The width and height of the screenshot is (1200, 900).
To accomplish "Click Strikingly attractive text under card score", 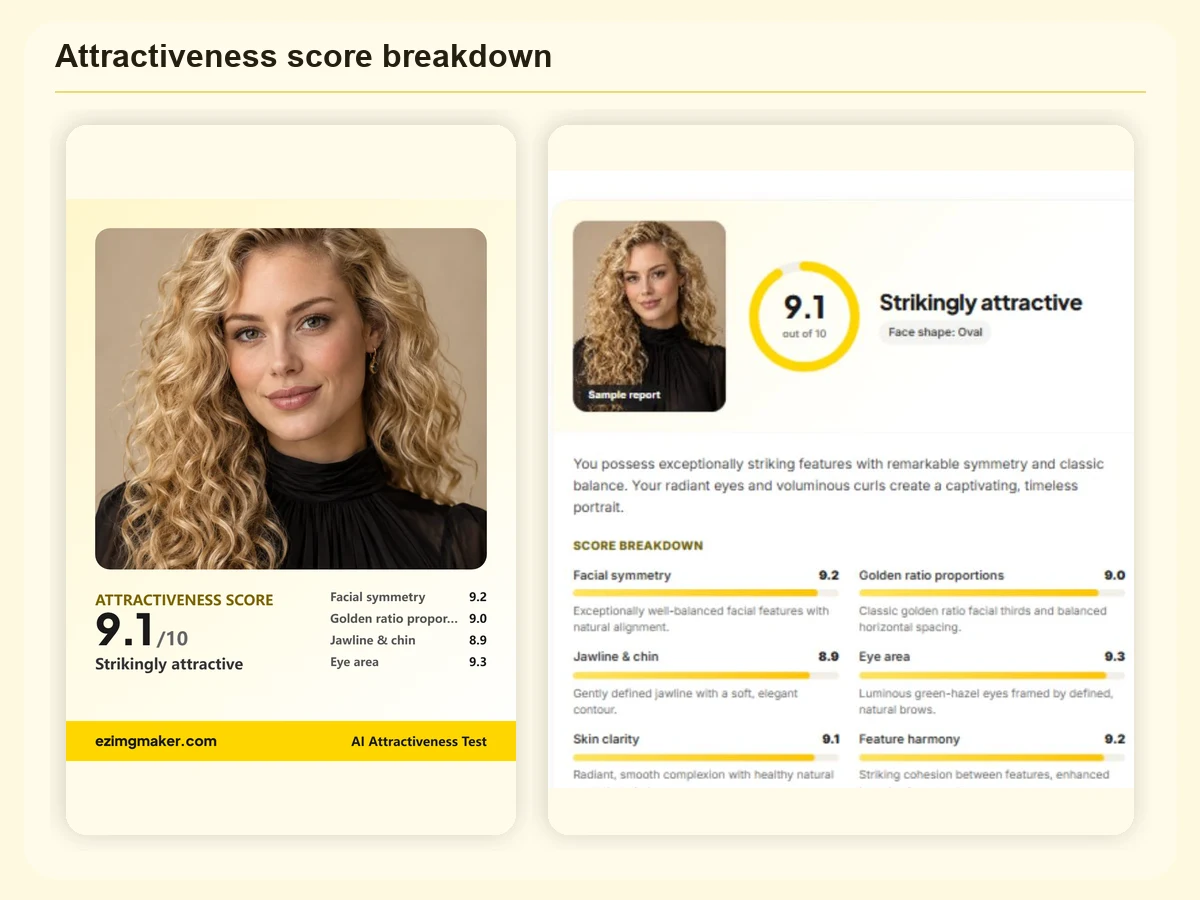I will pyautogui.click(x=169, y=664).
